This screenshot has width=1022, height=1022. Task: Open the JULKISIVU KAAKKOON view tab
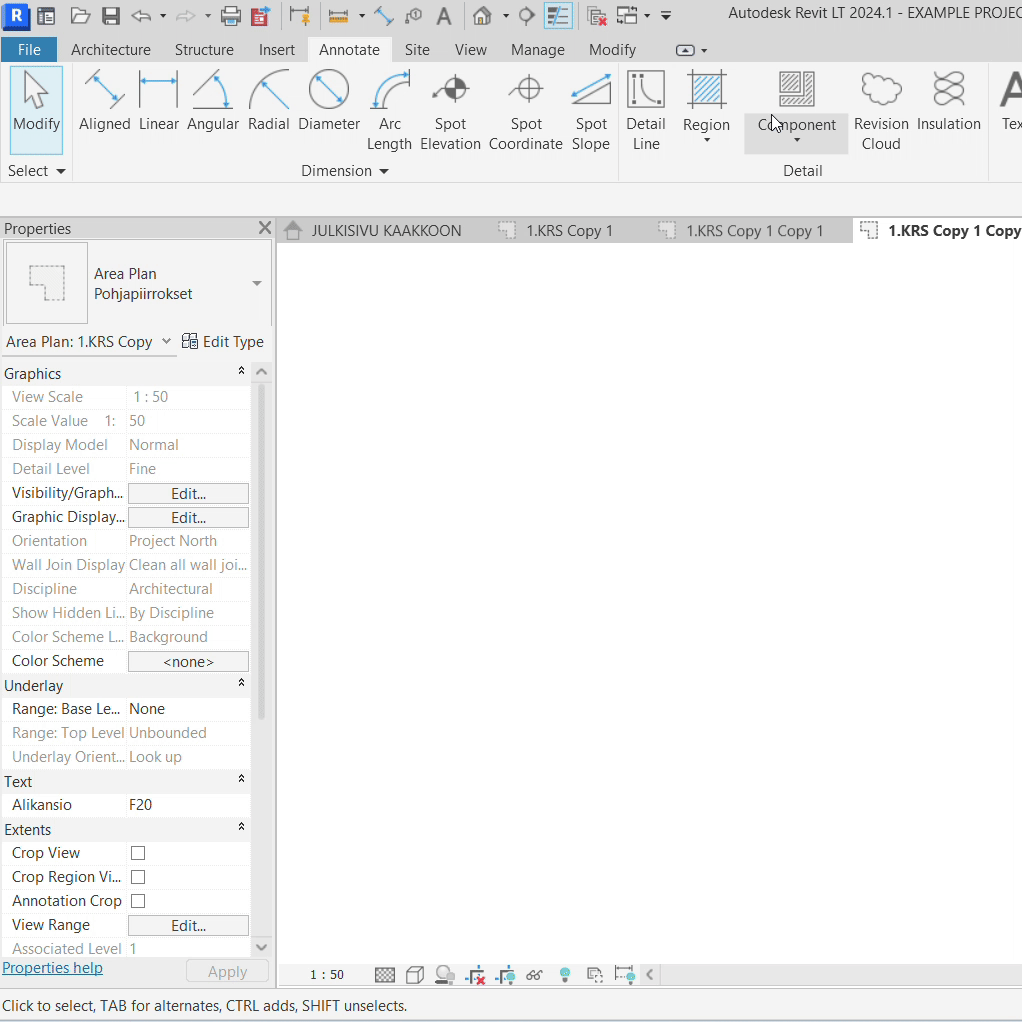tap(385, 231)
